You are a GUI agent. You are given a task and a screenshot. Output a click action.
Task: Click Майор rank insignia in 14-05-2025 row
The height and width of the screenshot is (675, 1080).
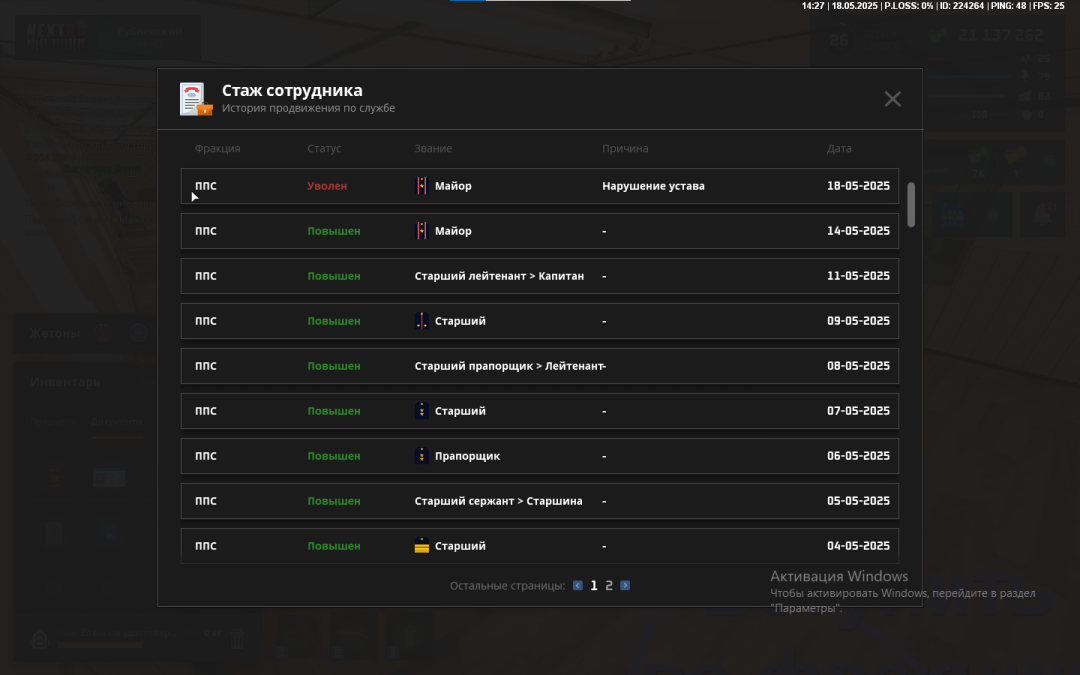pyautogui.click(x=422, y=231)
